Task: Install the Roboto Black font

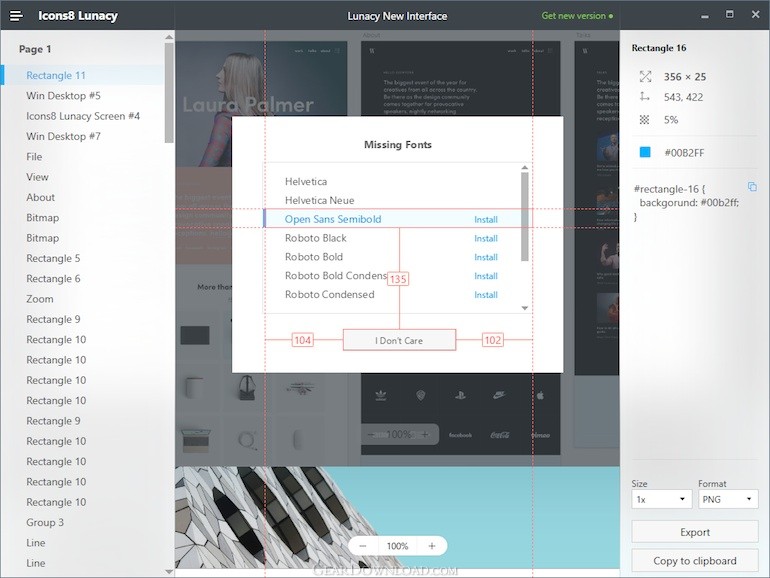Action: pyautogui.click(x=486, y=238)
